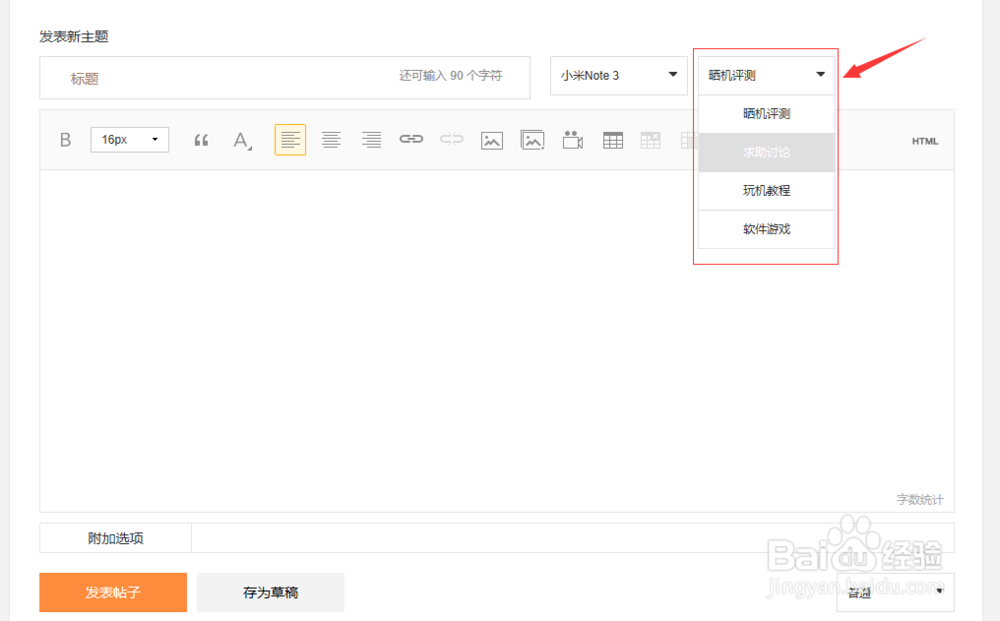Insert multiple images icon
This screenshot has width=1000, height=621.
533,140
